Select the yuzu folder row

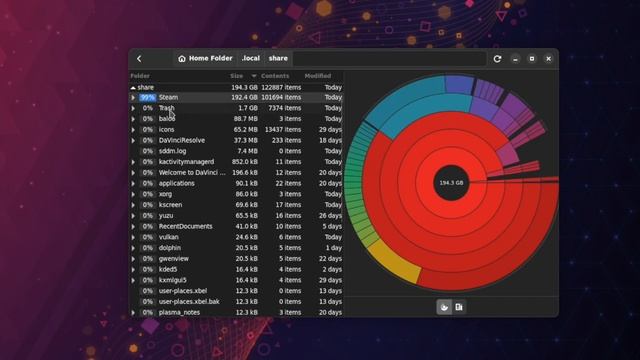236,216
